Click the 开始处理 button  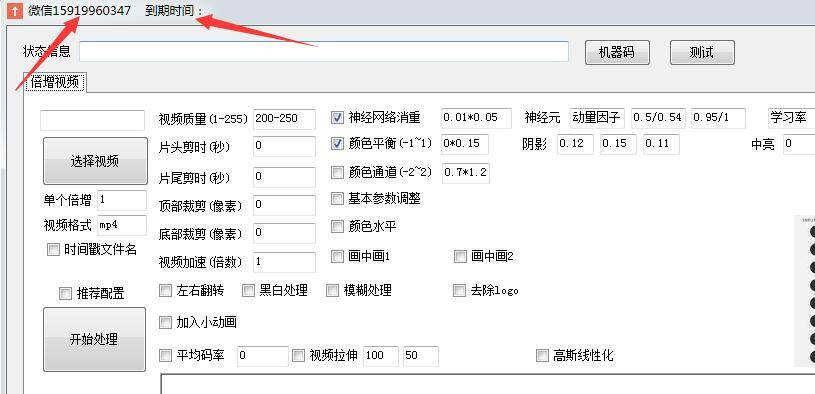coord(94,339)
